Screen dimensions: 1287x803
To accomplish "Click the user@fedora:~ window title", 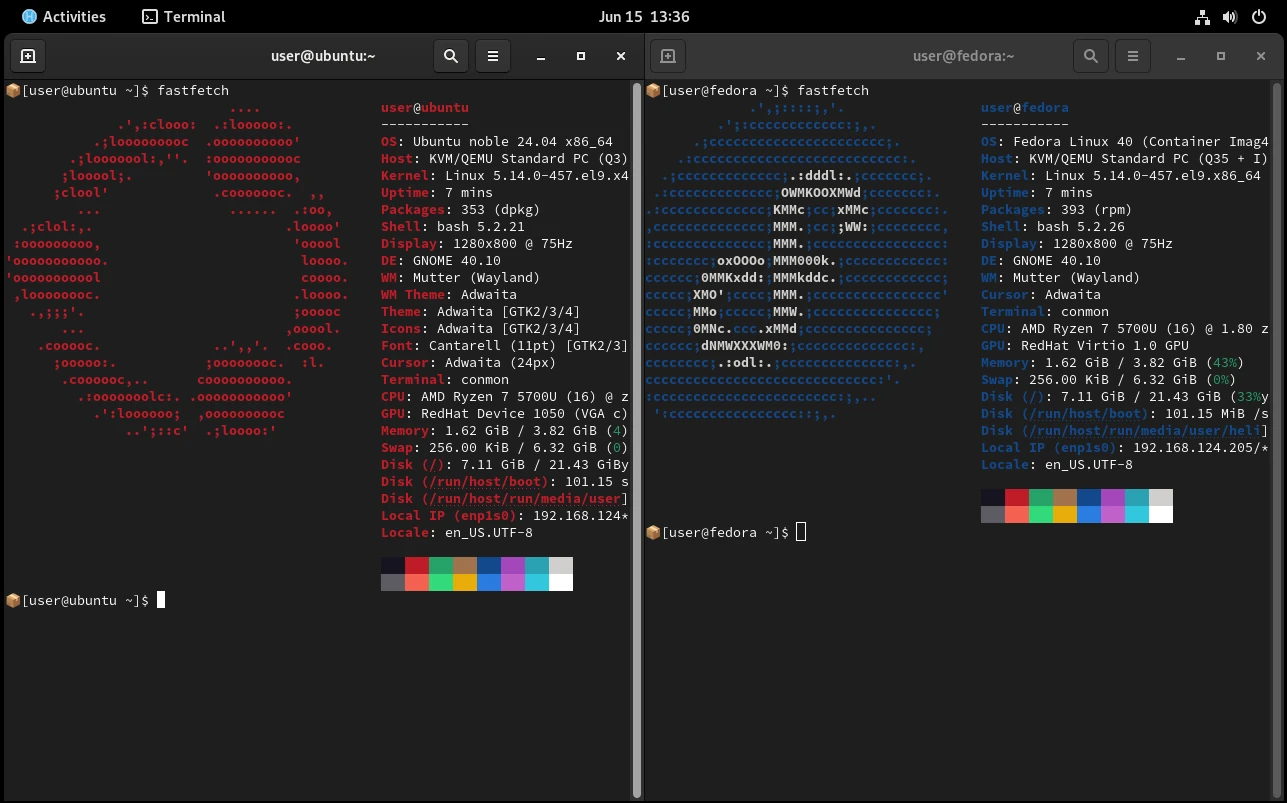I will (x=964, y=56).
